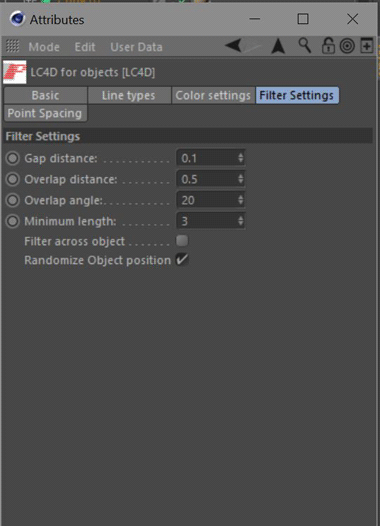
Task: Click the Overlap angle stepper arrows
Action: click(x=240, y=200)
